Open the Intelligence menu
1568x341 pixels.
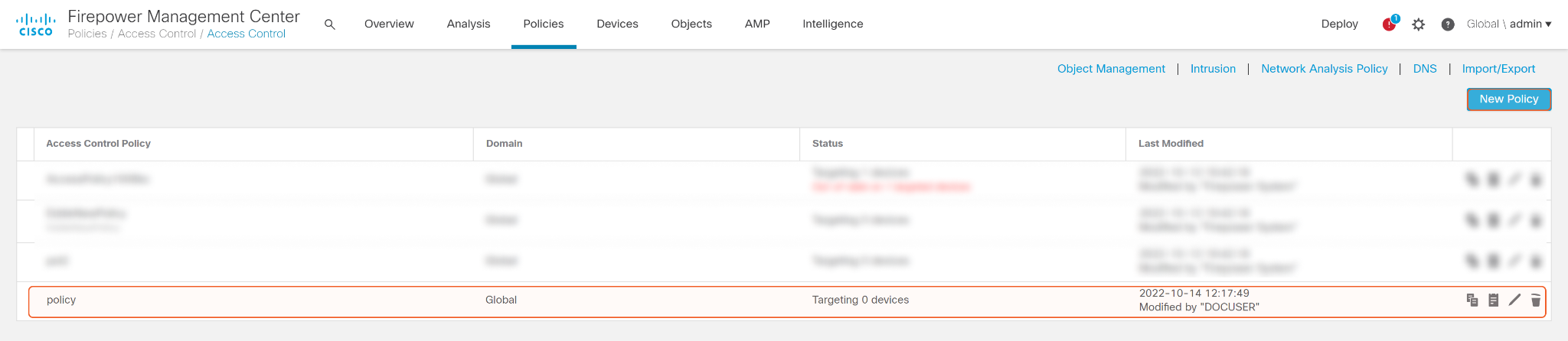coord(833,24)
